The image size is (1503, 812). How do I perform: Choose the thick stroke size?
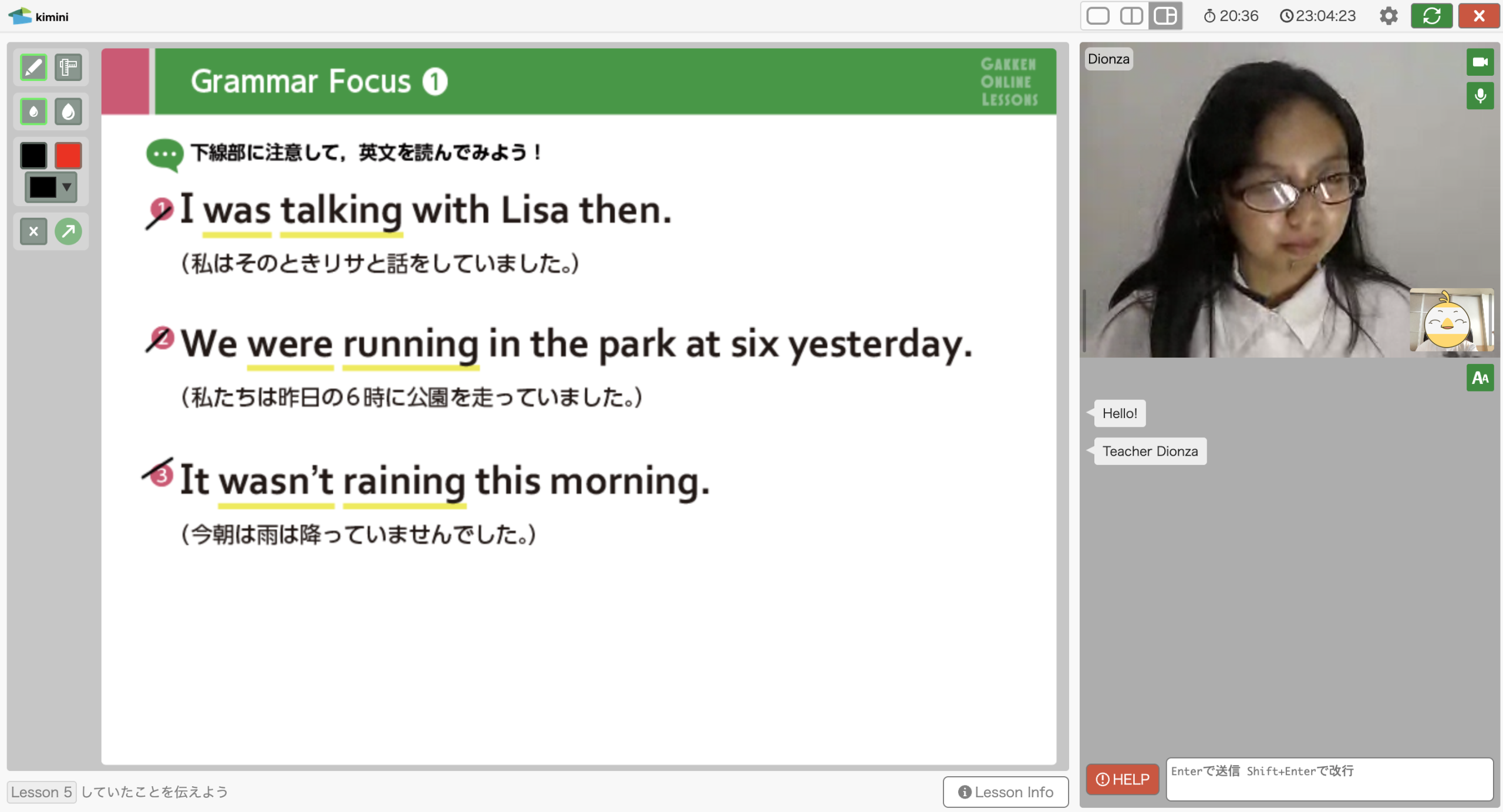(x=68, y=112)
